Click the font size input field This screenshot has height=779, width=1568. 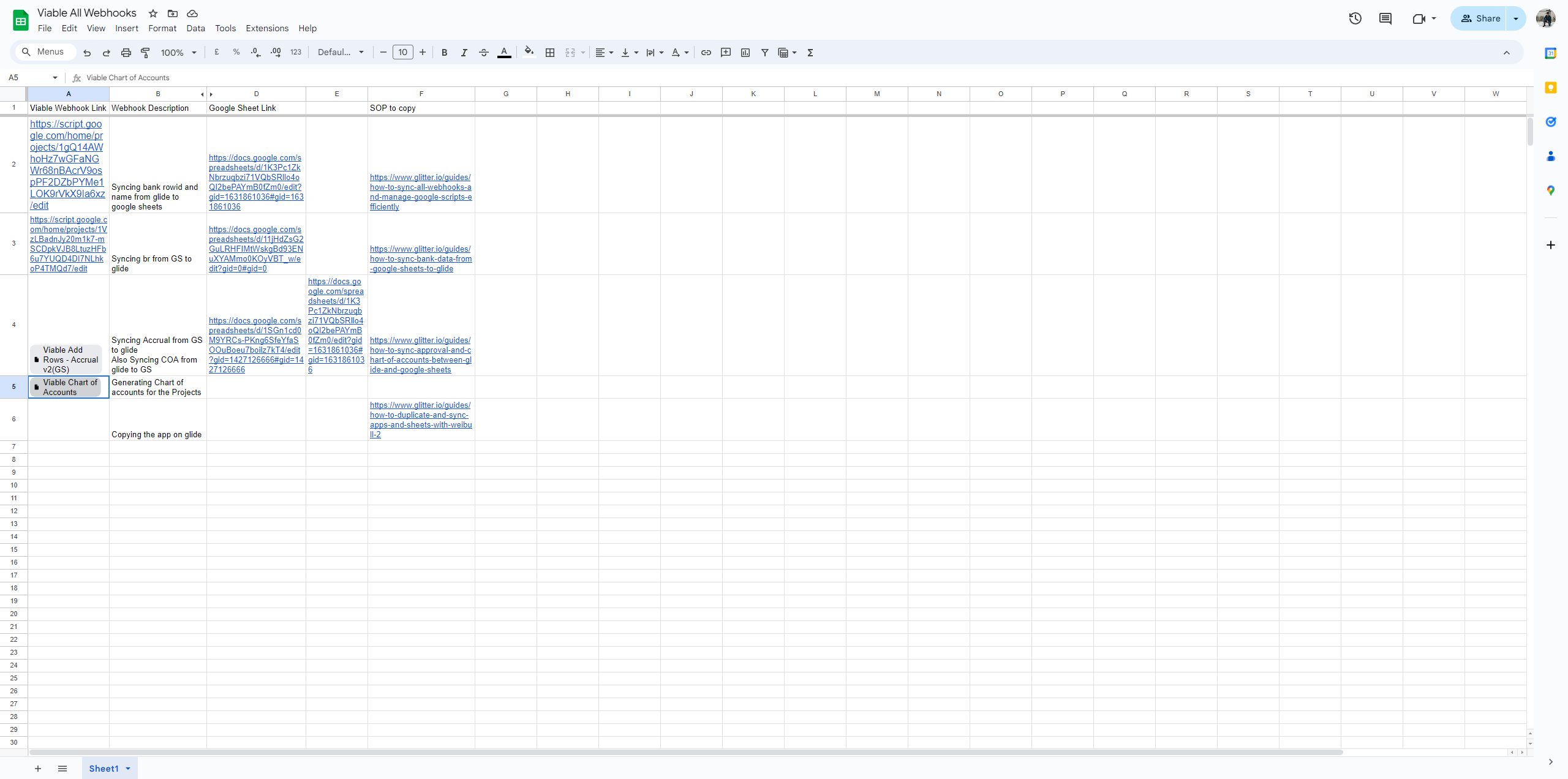click(x=403, y=53)
